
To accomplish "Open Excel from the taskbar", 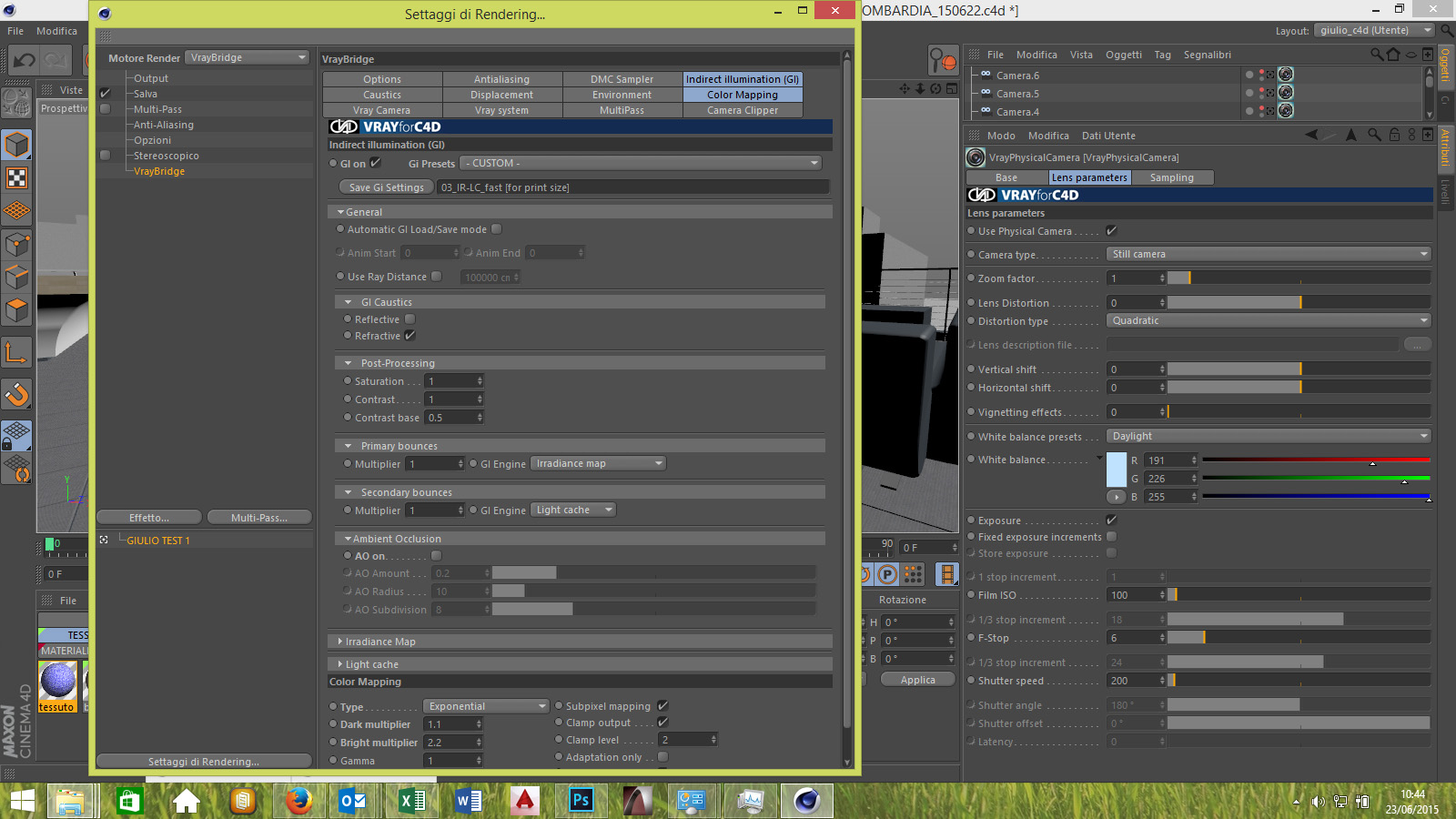I will click(411, 801).
